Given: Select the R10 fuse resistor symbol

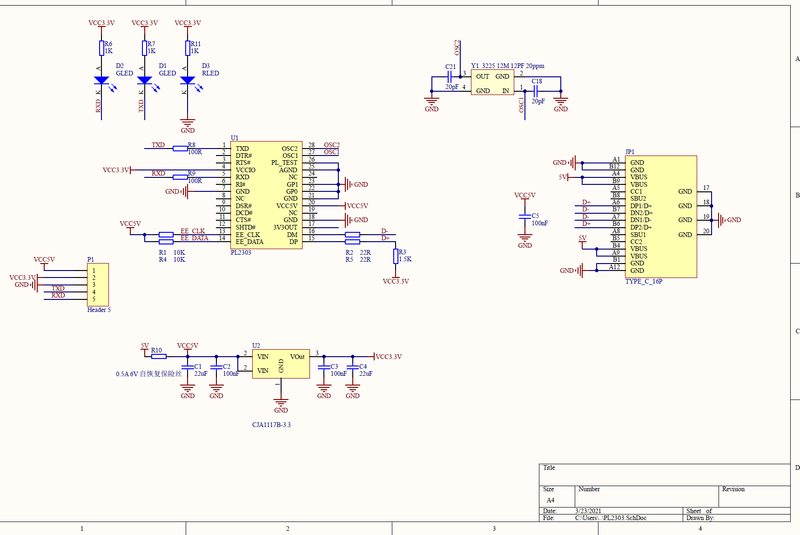Looking at the screenshot, I should [x=159, y=356].
